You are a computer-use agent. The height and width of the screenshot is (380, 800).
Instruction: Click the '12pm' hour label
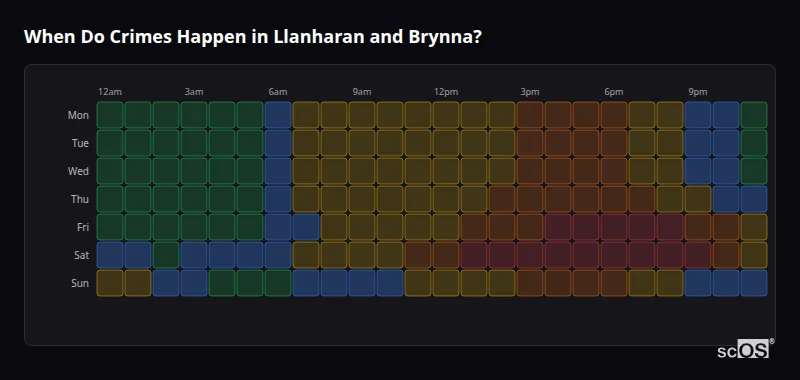[x=446, y=92]
